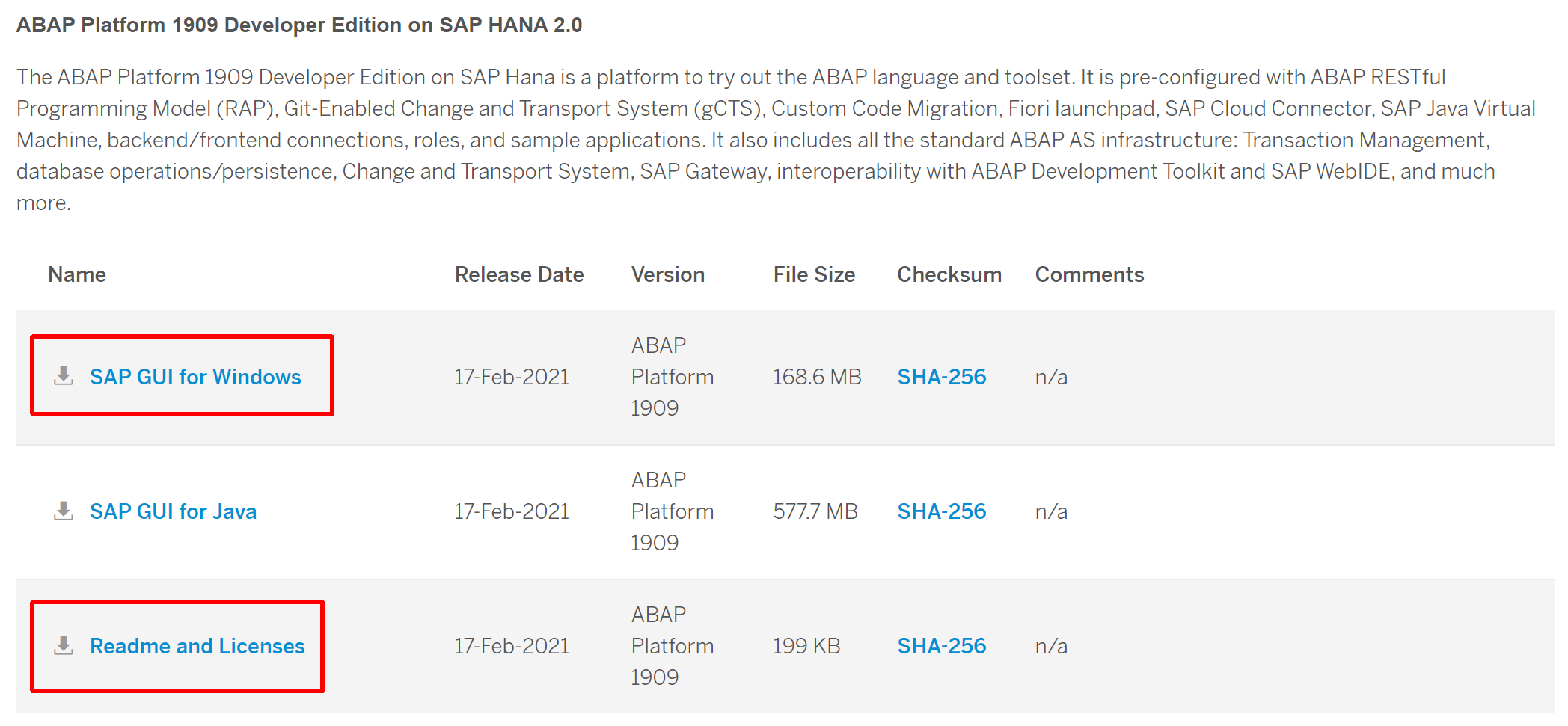Open the SAP GUI for Windows download link
This screenshot has height=726, width=1568.
(x=195, y=377)
